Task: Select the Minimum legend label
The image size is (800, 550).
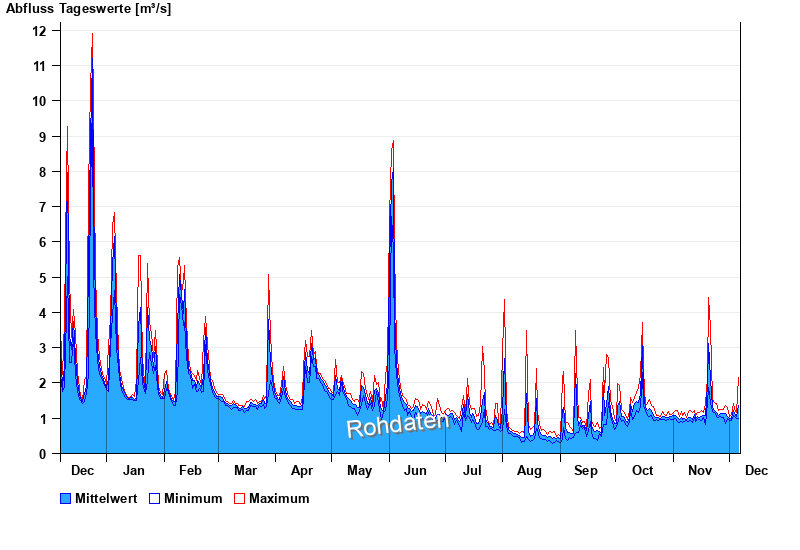Action: (193, 498)
